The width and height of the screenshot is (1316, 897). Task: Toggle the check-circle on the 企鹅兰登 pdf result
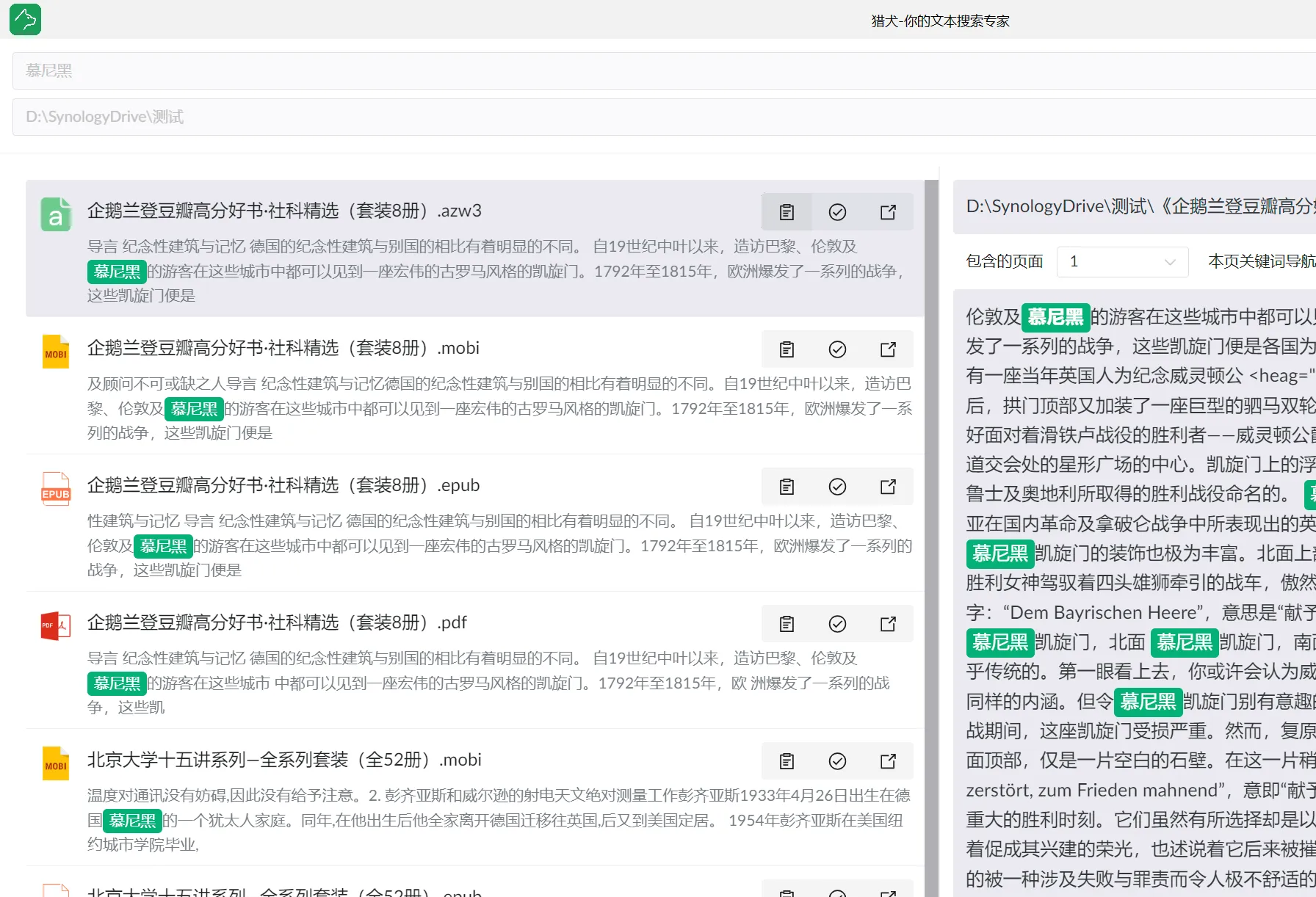pos(837,624)
